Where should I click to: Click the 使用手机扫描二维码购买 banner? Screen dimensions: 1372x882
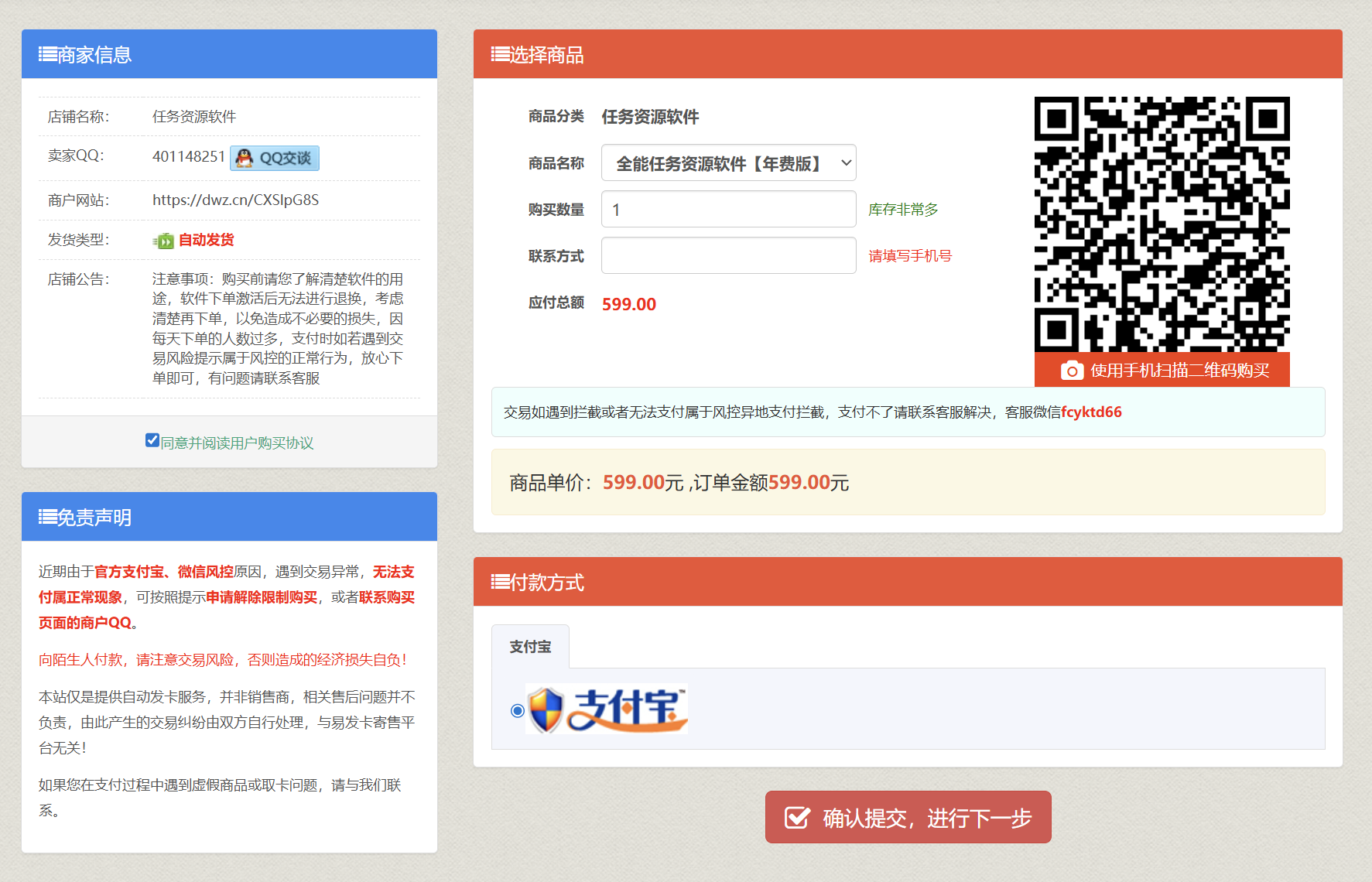(x=1179, y=371)
